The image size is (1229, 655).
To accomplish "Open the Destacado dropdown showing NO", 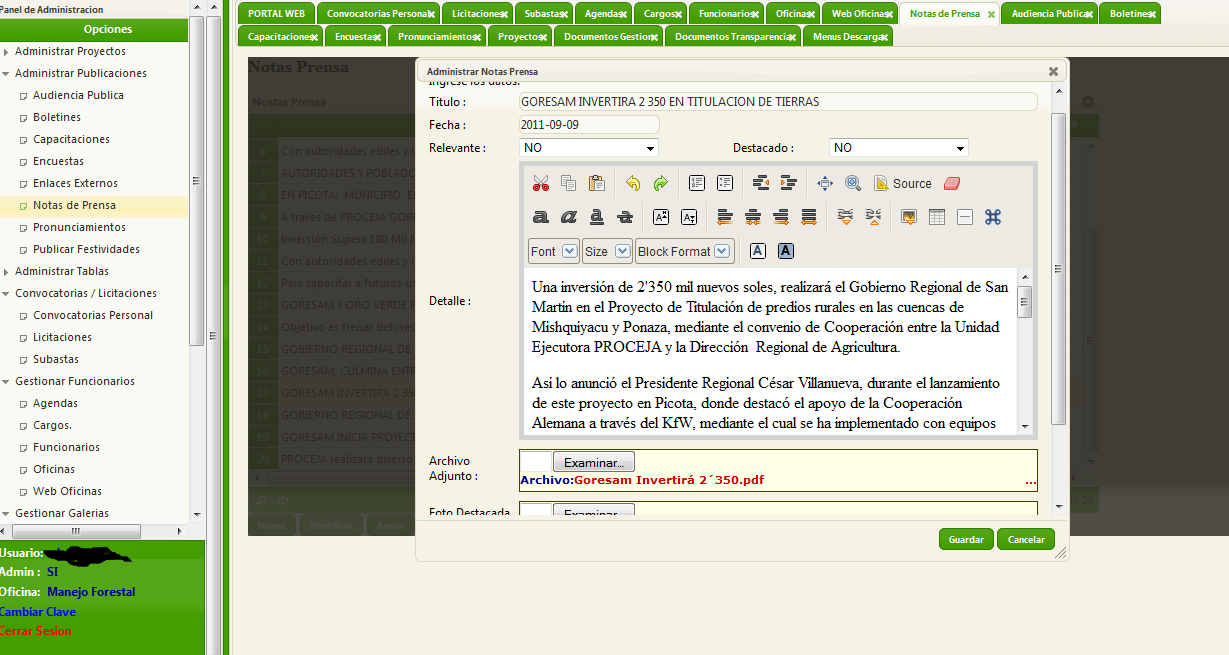I will point(899,148).
